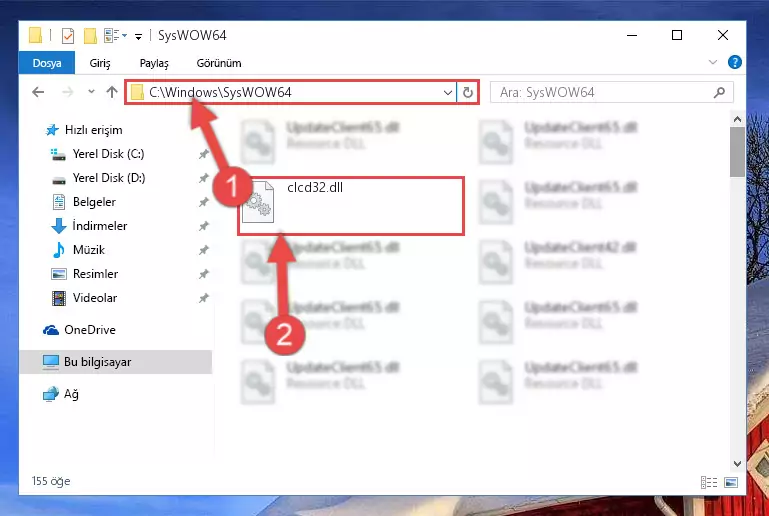Close the SysWOW64 window
Screen dimensions: 769x516
pyautogui.click(x=722, y=35)
